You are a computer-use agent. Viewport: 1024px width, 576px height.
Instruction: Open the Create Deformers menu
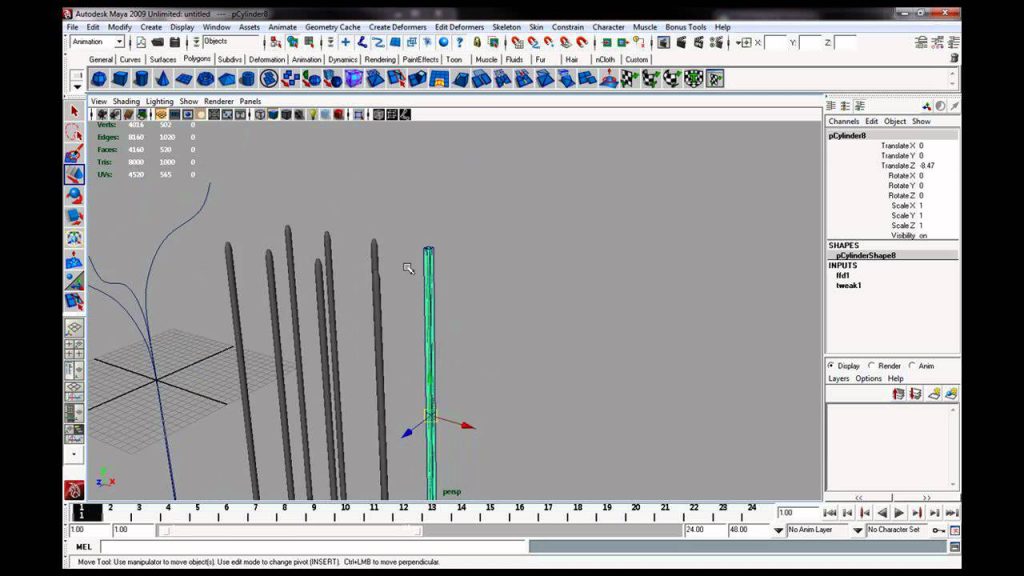(397, 27)
